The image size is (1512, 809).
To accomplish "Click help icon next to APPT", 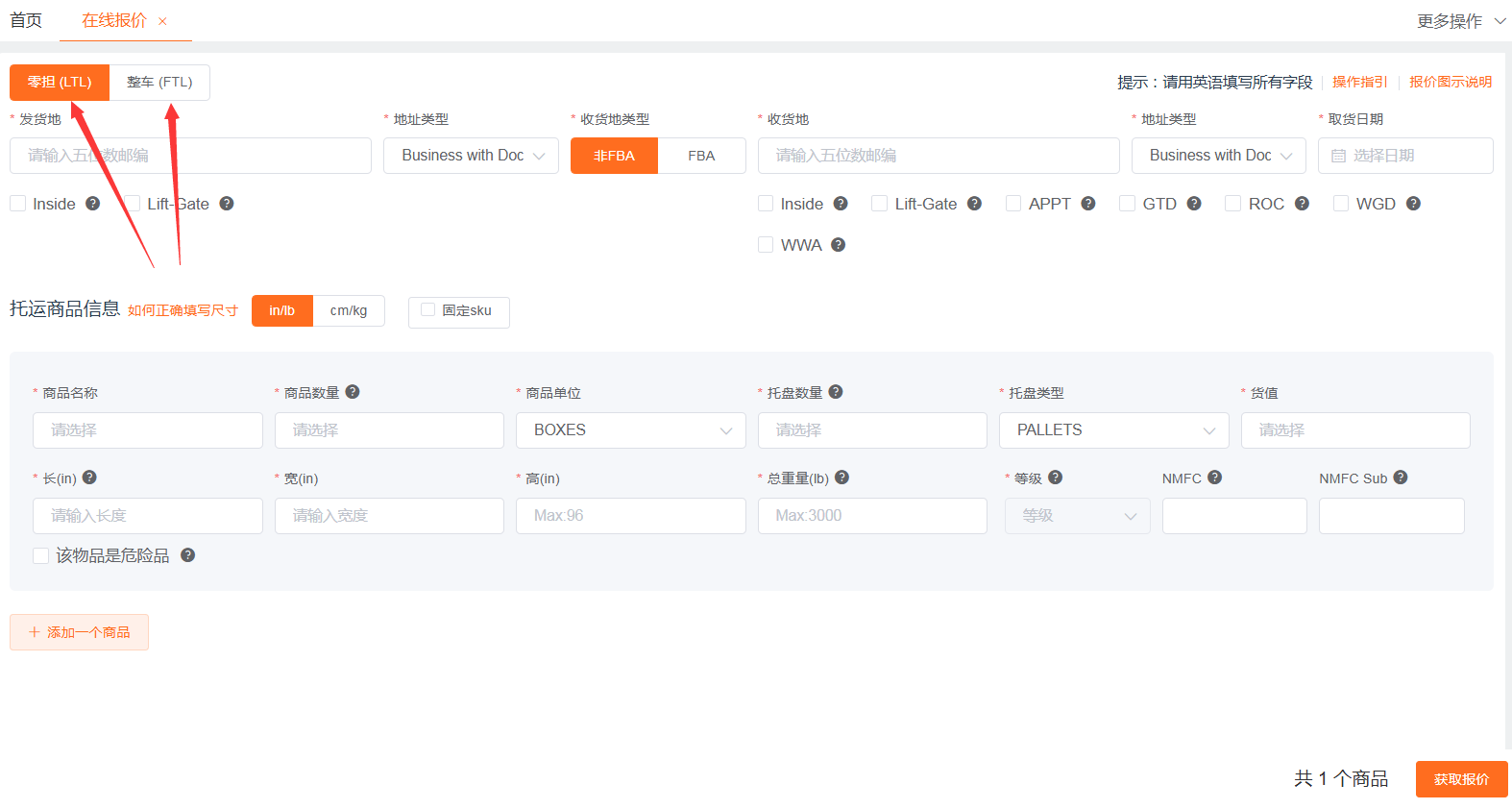I will tap(1088, 204).
